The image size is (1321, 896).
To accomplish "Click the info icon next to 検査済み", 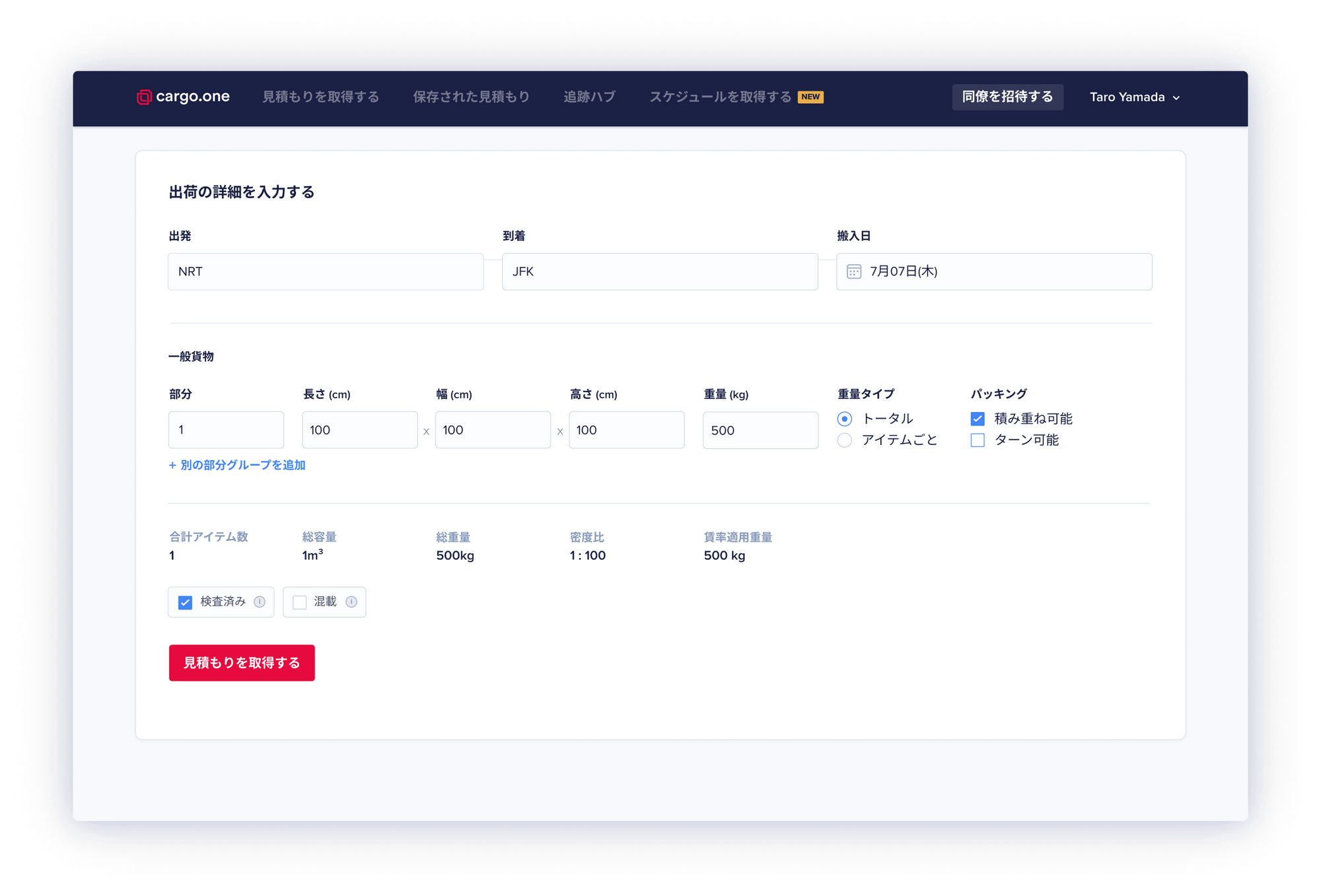I will coord(260,602).
